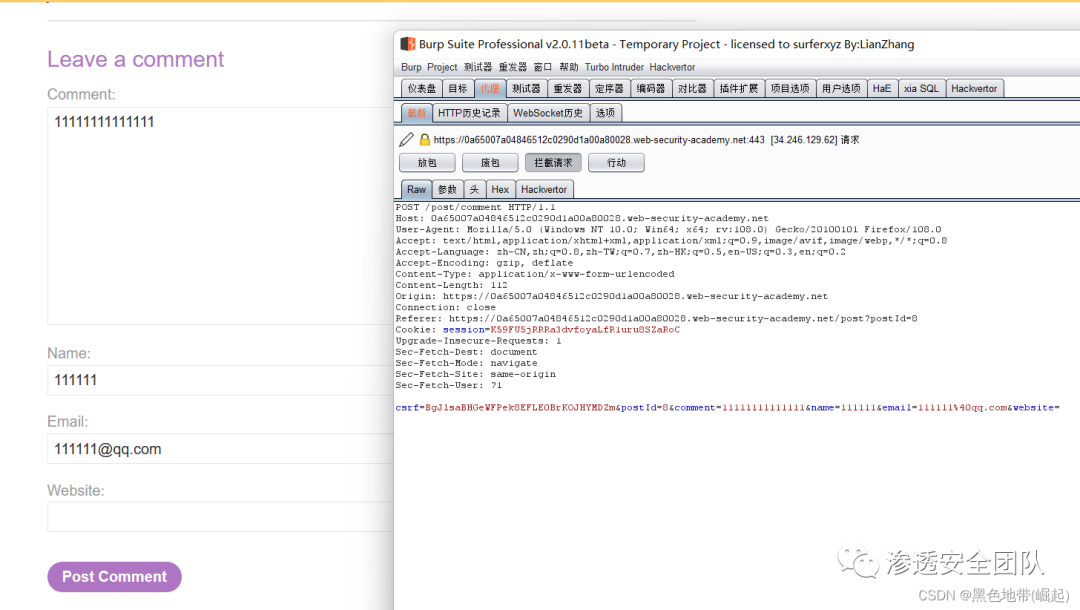Click the Name input field
This screenshot has height=610, width=1080.
[x=220, y=380]
